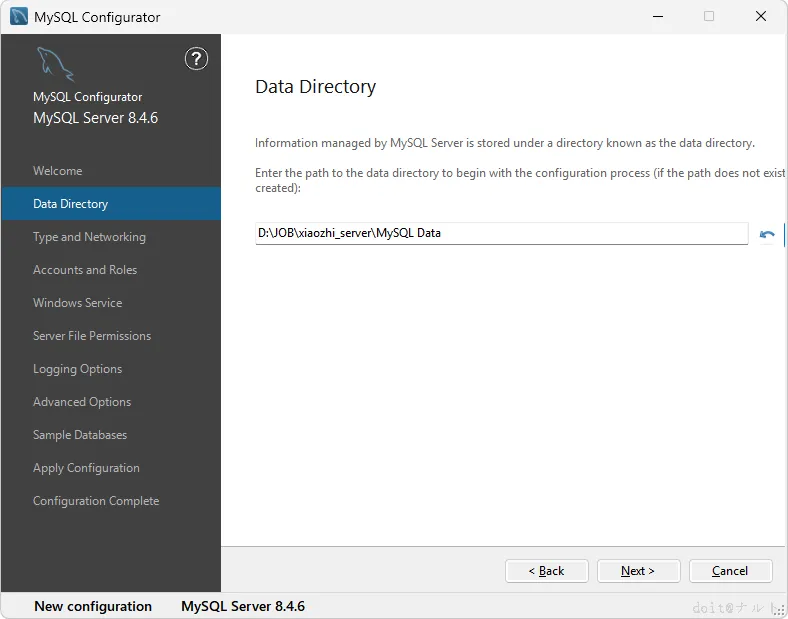This screenshot has width=788, height=619.
Task: Focus the data directory path field
Action: pos(500,233)
